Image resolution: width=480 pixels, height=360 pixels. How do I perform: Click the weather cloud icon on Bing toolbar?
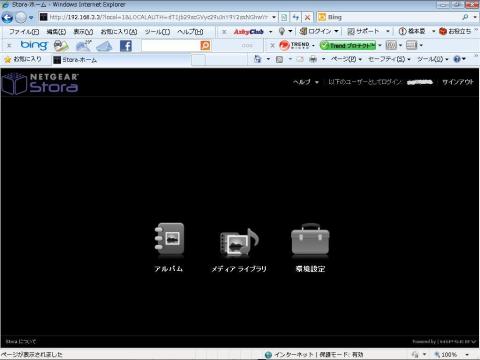coord(83,46)
